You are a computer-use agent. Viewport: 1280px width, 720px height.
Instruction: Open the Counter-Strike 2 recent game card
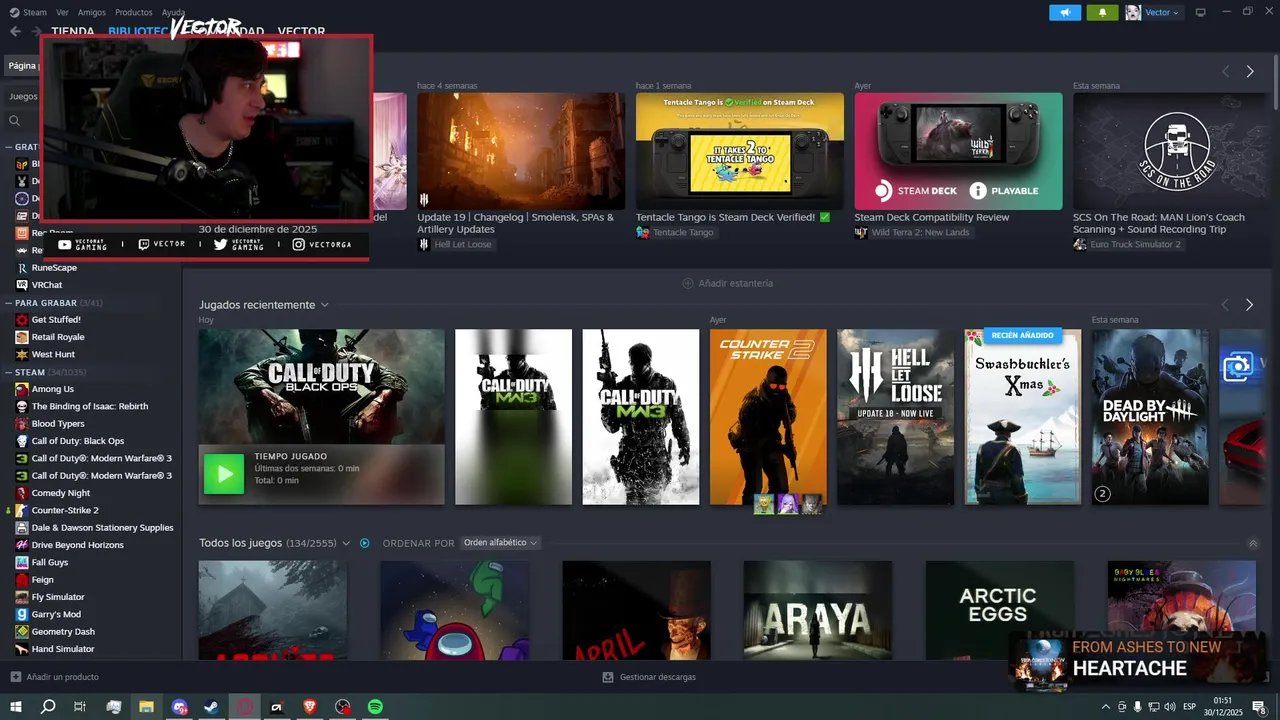[768, 417]
